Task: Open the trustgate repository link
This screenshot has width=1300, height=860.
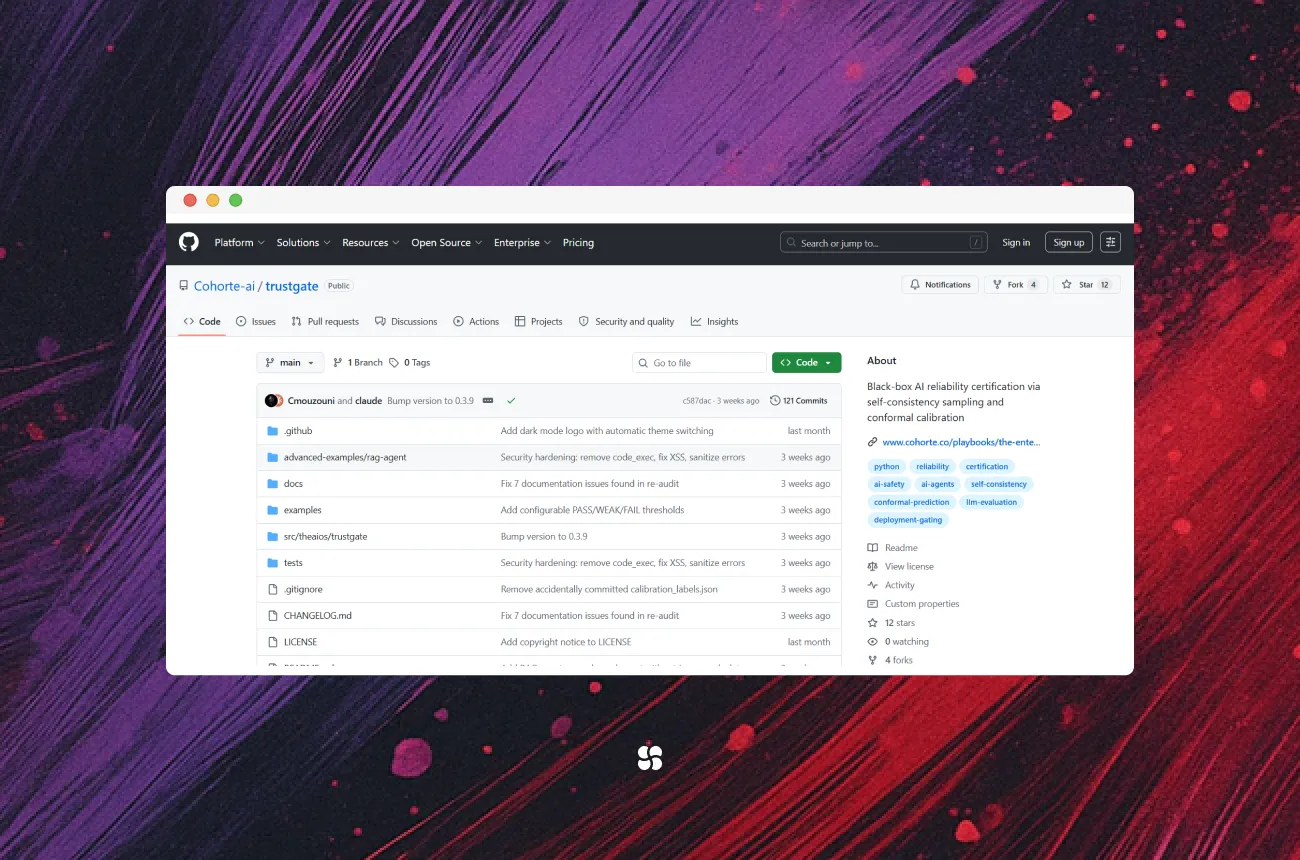Action: [x=292, y=286]
